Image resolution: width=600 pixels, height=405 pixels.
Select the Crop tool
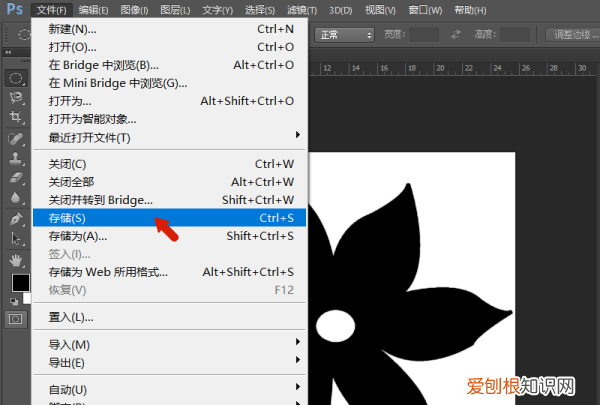[x=16, y=116]
